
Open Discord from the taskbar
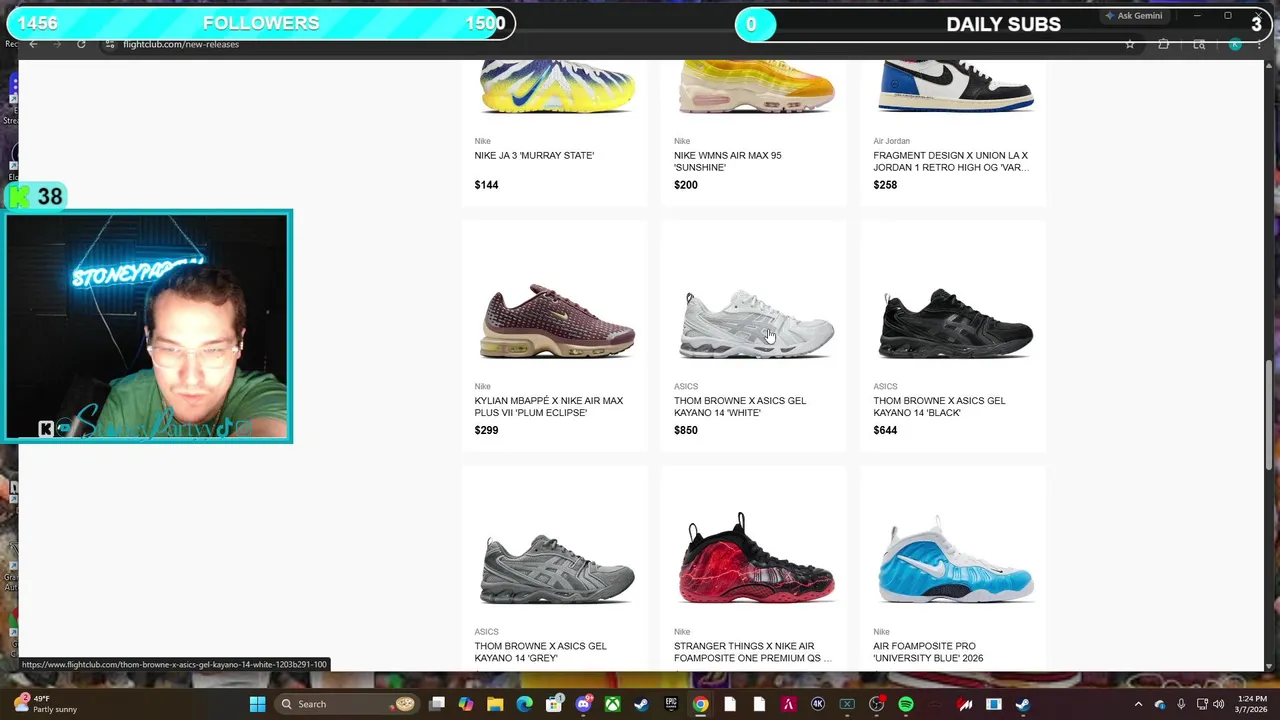click(x=583, y=704)
